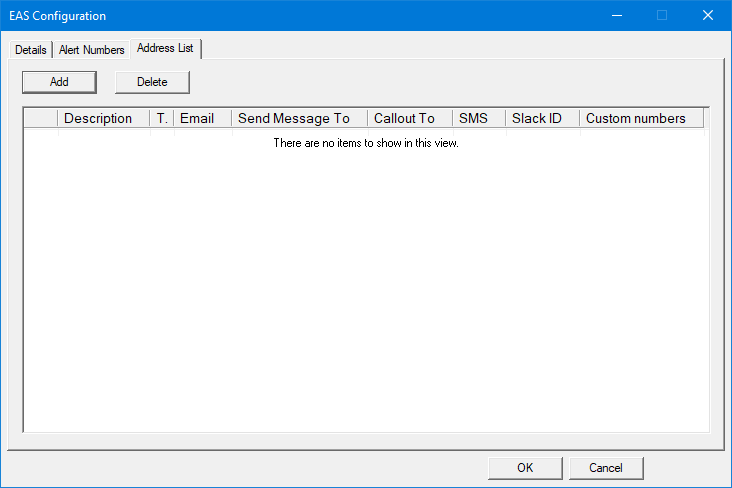732x488 pixels.
Task: Select the Address List tab
Action: pos(166,48)
